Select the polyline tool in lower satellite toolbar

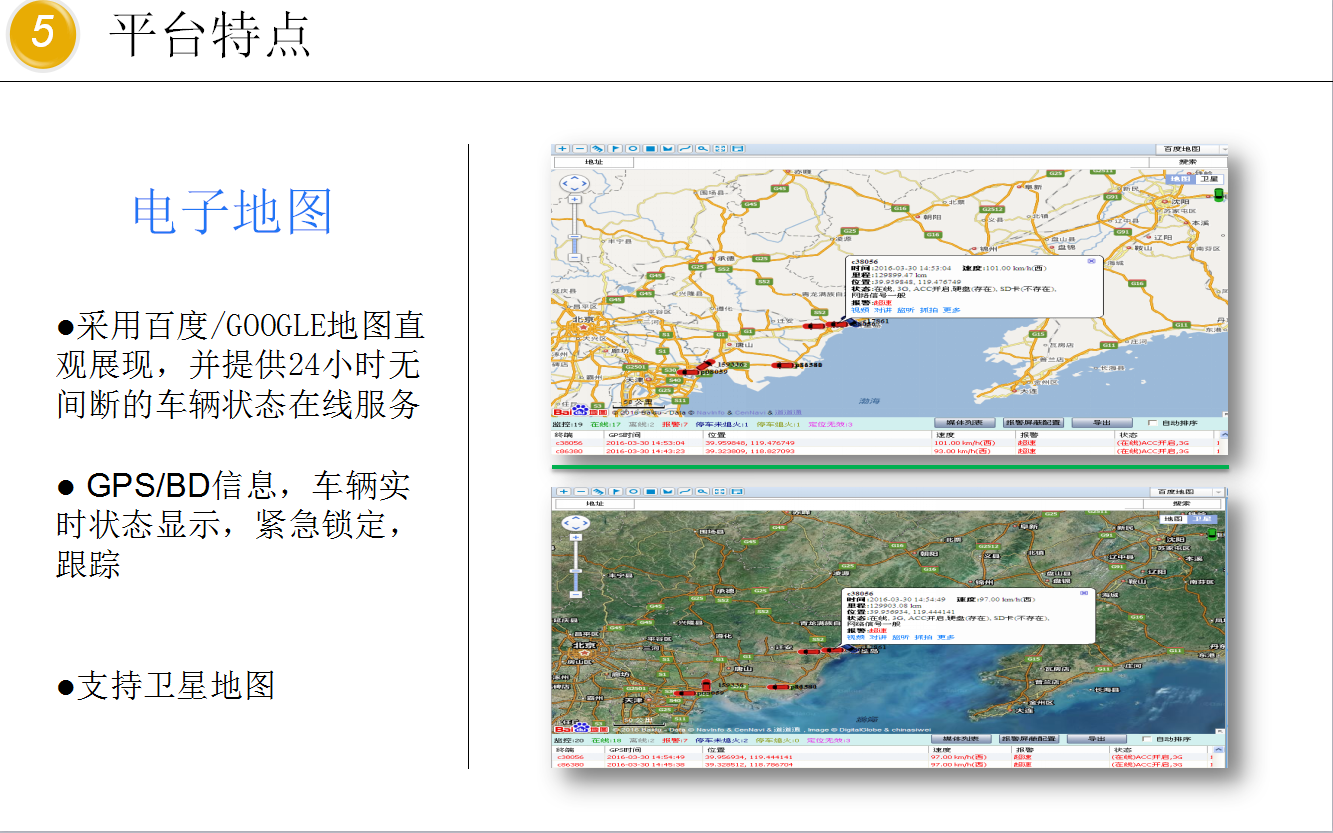(685, 491)
